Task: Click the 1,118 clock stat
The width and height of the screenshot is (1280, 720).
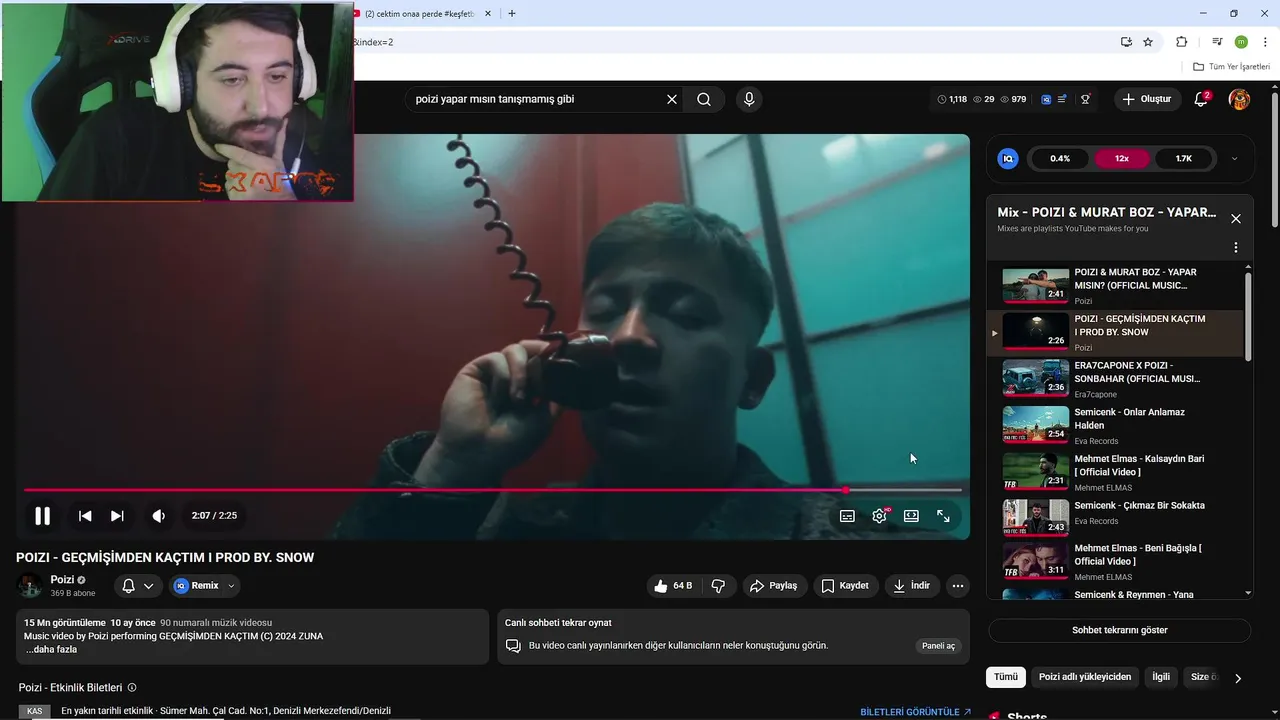Action: [x=952, y=99]
